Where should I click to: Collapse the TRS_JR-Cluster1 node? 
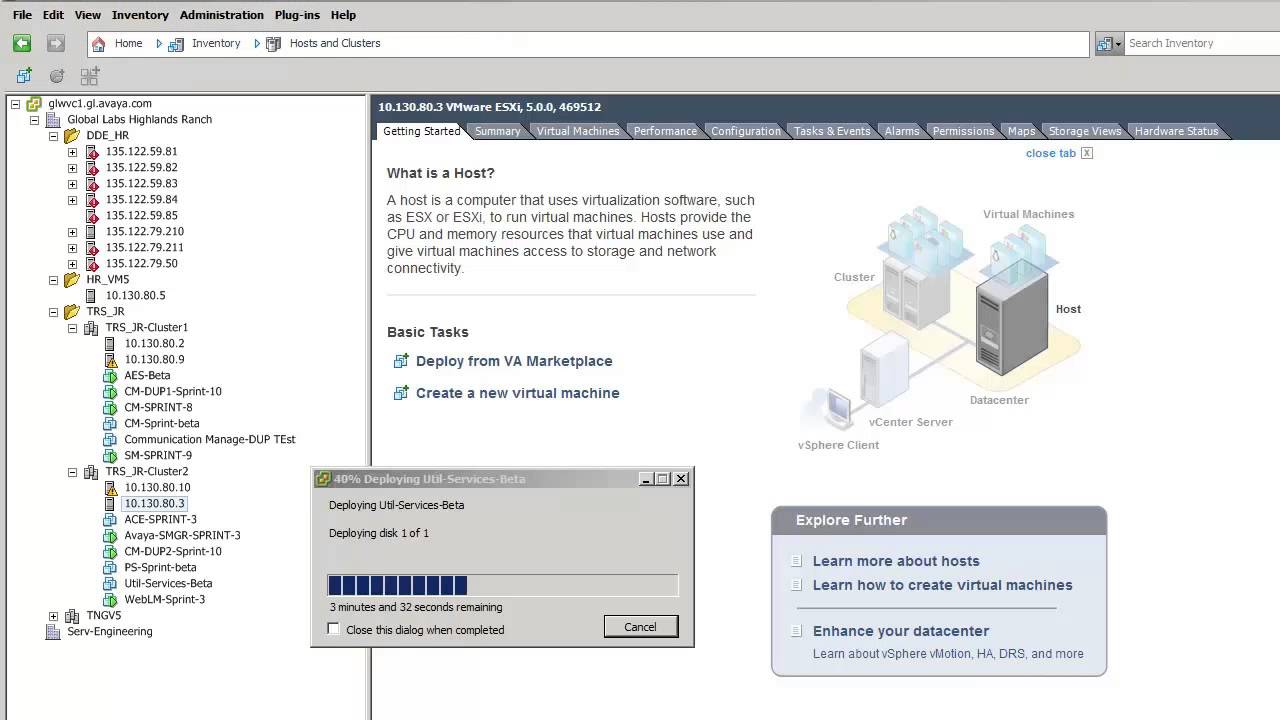72,328
